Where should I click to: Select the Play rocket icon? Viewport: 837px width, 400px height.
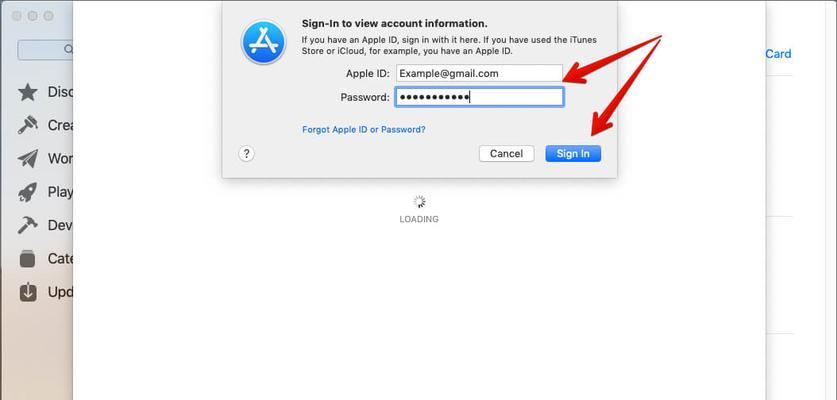27,192
